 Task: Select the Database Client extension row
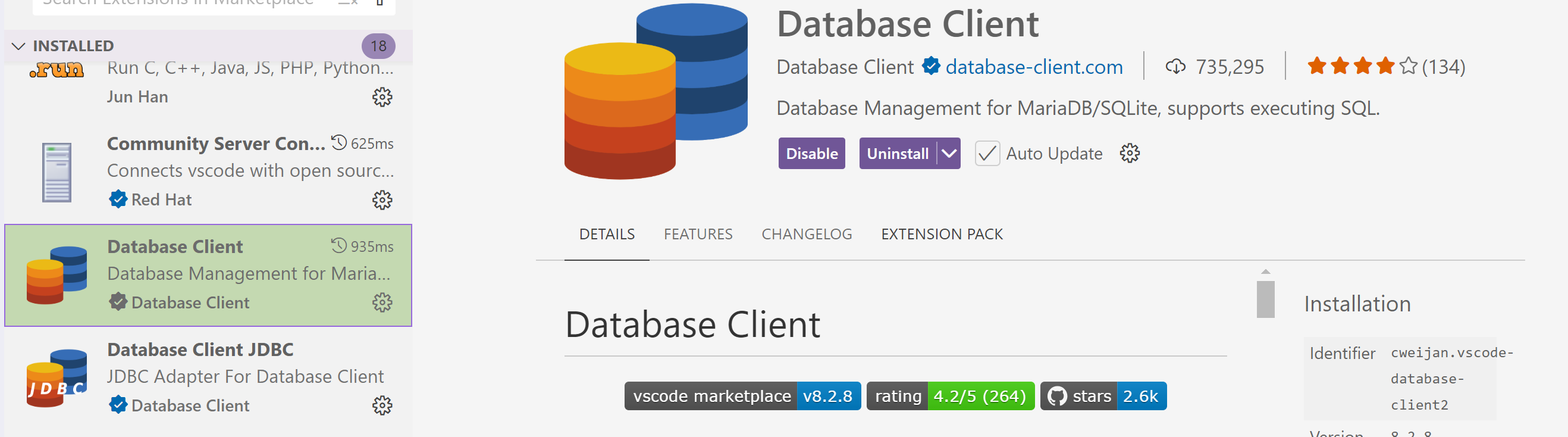pos(208,276)
